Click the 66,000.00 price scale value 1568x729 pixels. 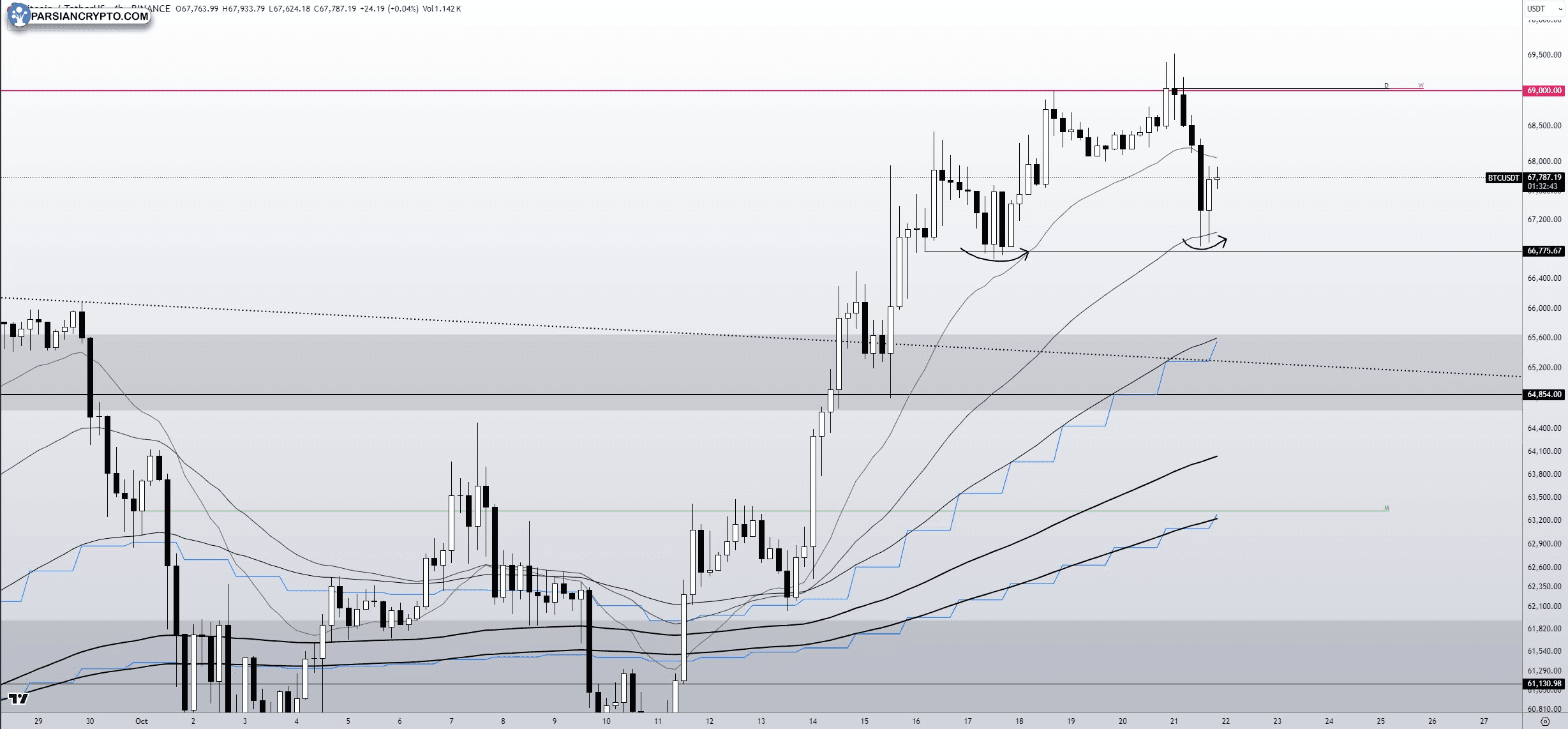(x=1544, y=308)
